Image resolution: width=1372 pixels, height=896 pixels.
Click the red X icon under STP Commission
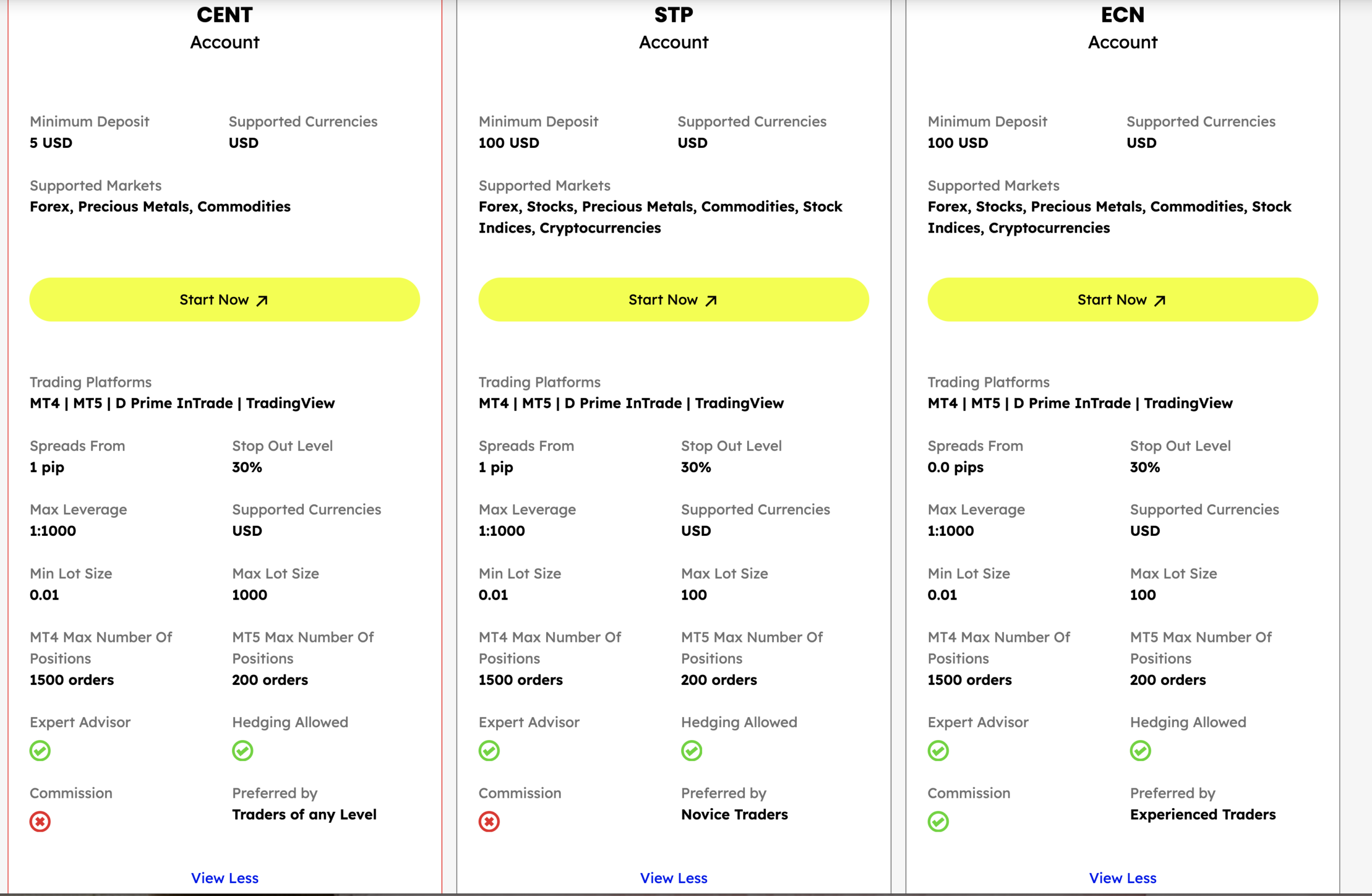click(x=489, y=822)
